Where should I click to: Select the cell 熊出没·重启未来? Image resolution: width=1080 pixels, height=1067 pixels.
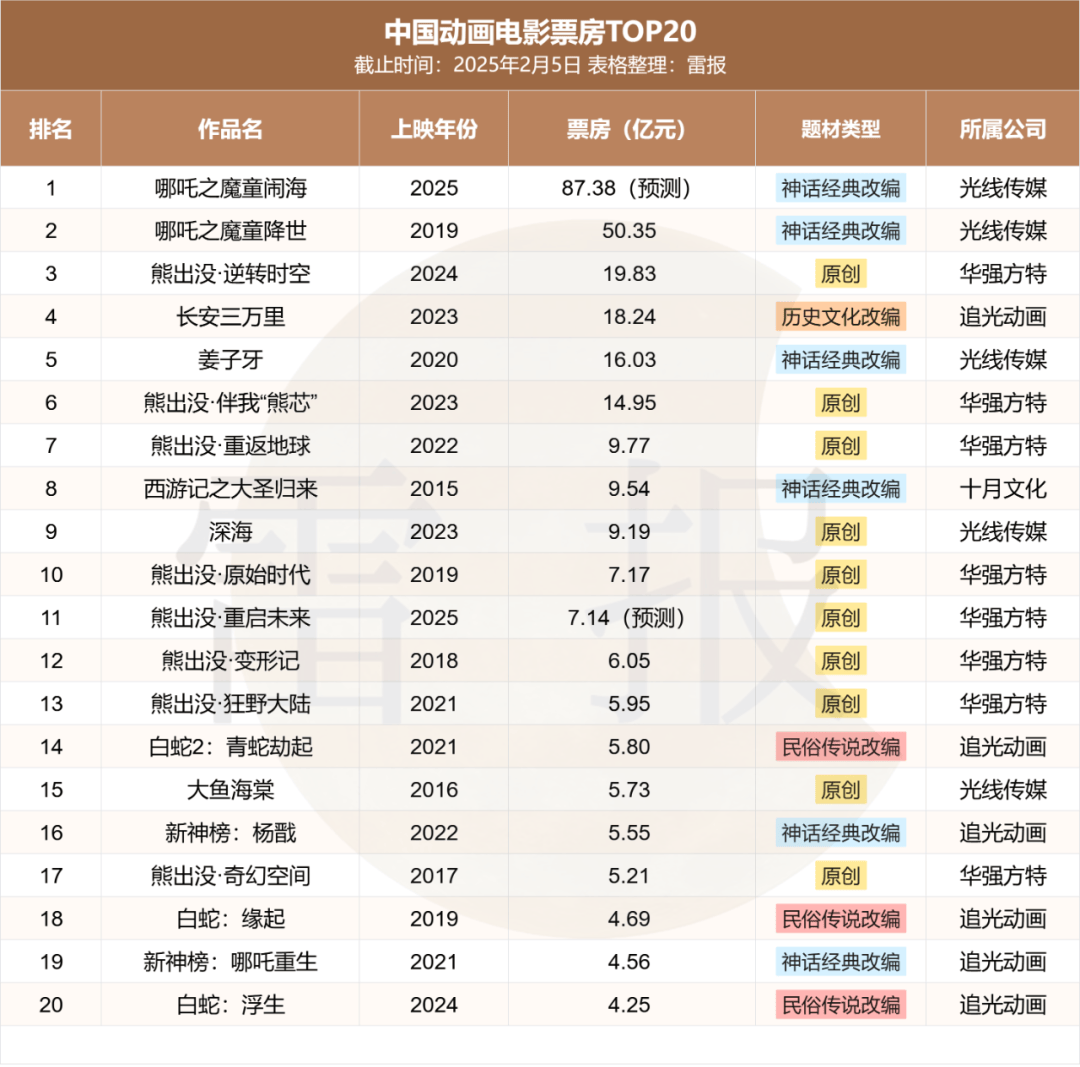point(230,618)
